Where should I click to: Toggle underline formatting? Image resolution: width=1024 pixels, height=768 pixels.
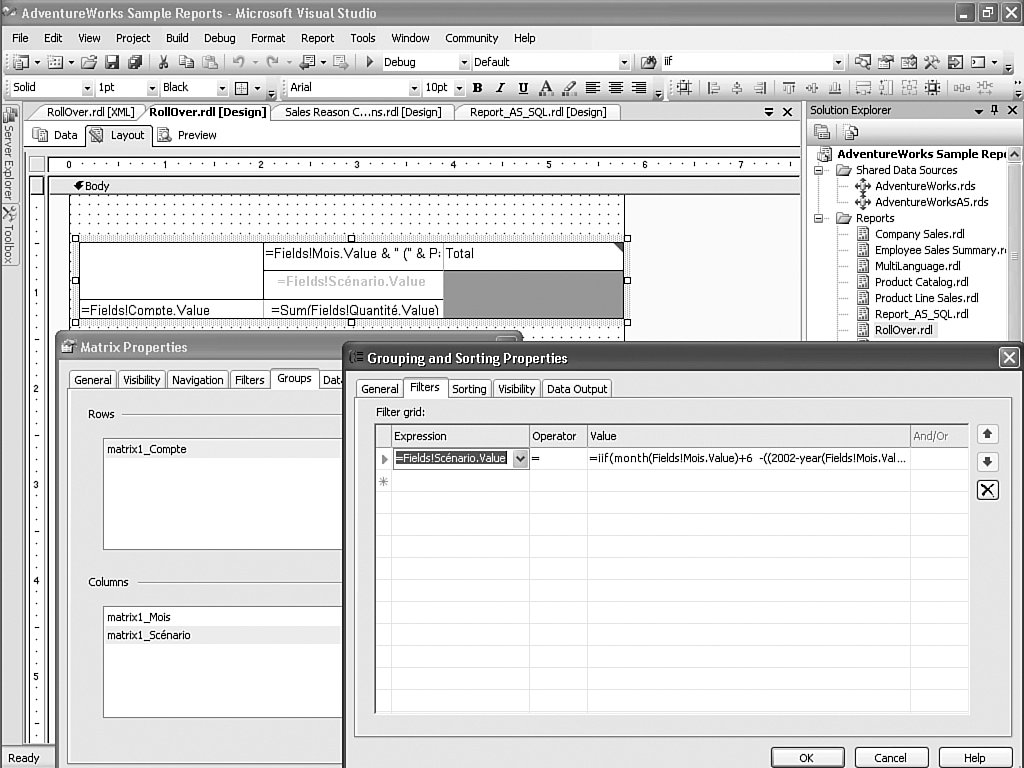point(523,88)
